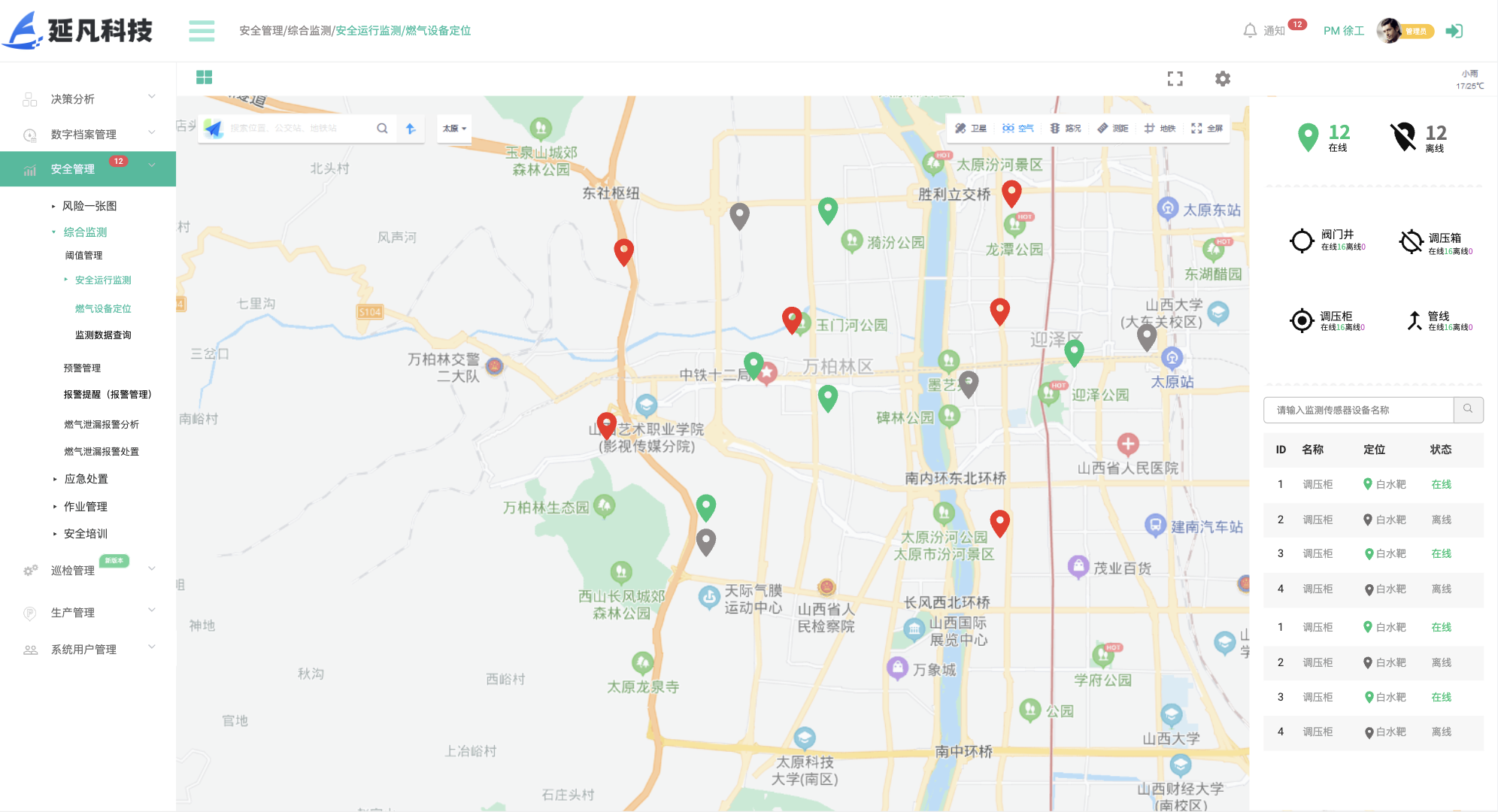Click the map search magnifier icon
This screenshot has width=1498, height=812.
(382, 129)
